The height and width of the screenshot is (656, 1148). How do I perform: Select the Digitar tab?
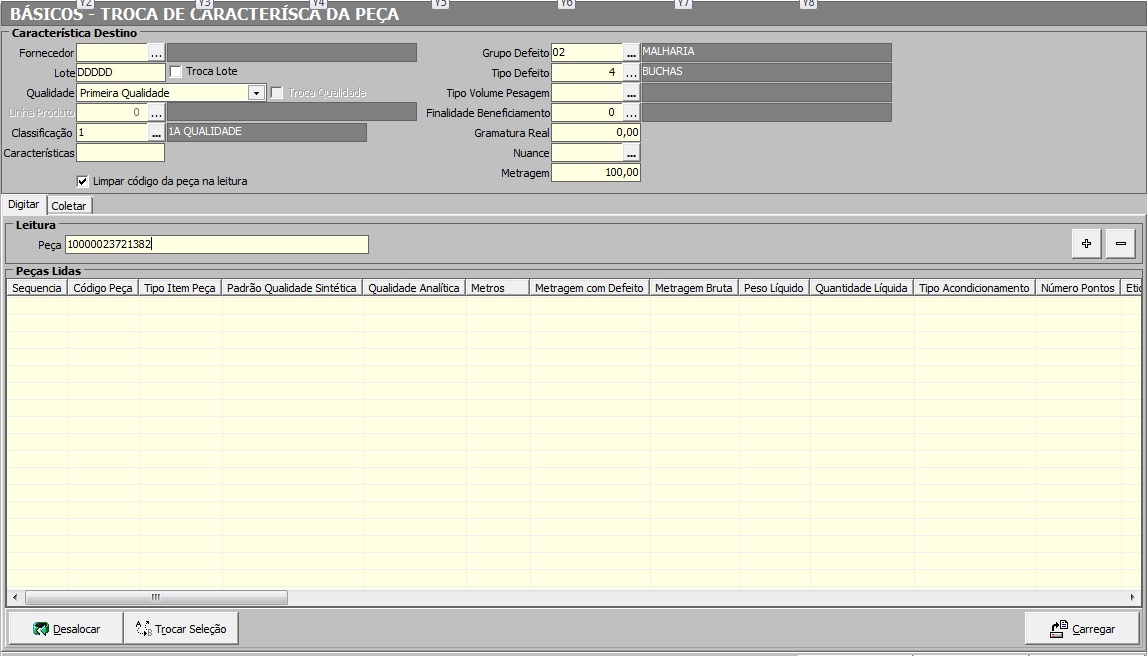click(24, 204)
